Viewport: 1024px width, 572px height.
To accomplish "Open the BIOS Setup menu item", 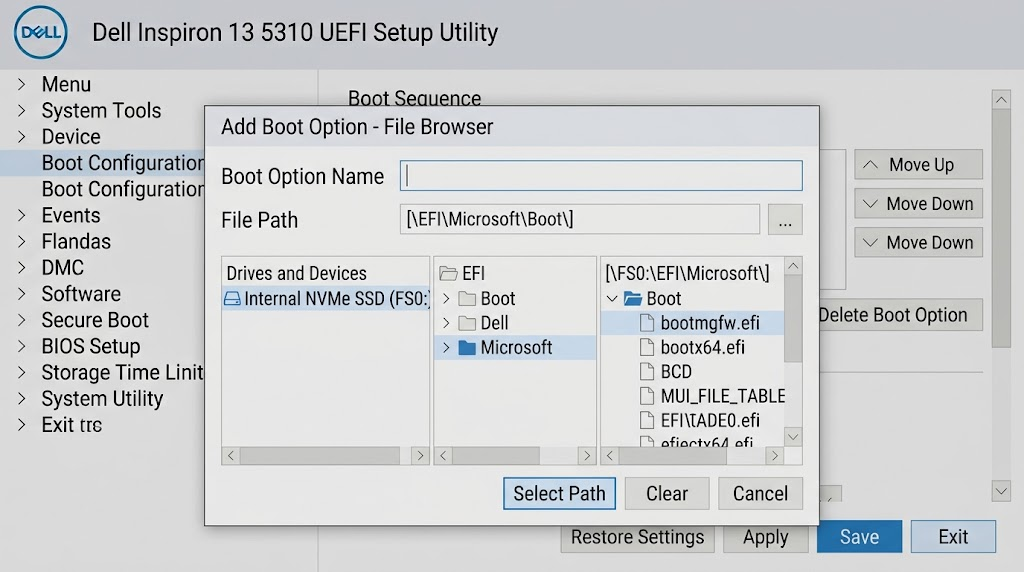I will point(91,346).
